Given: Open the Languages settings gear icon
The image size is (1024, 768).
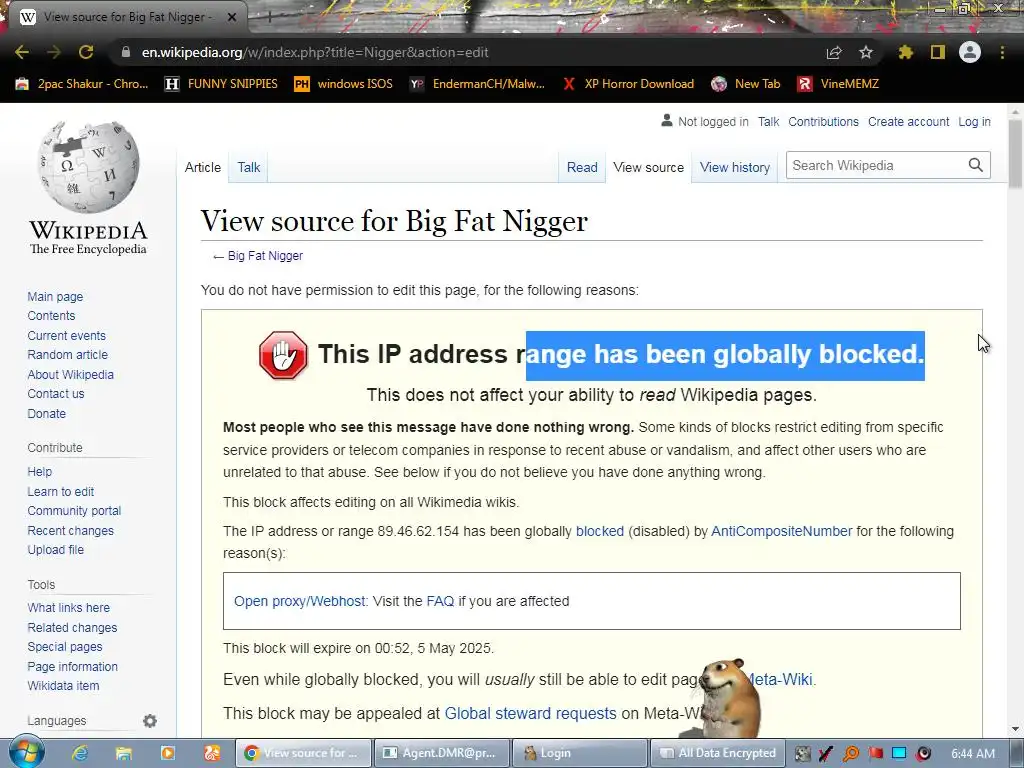Looking at the screenshot, I should (x=150, y=721).
